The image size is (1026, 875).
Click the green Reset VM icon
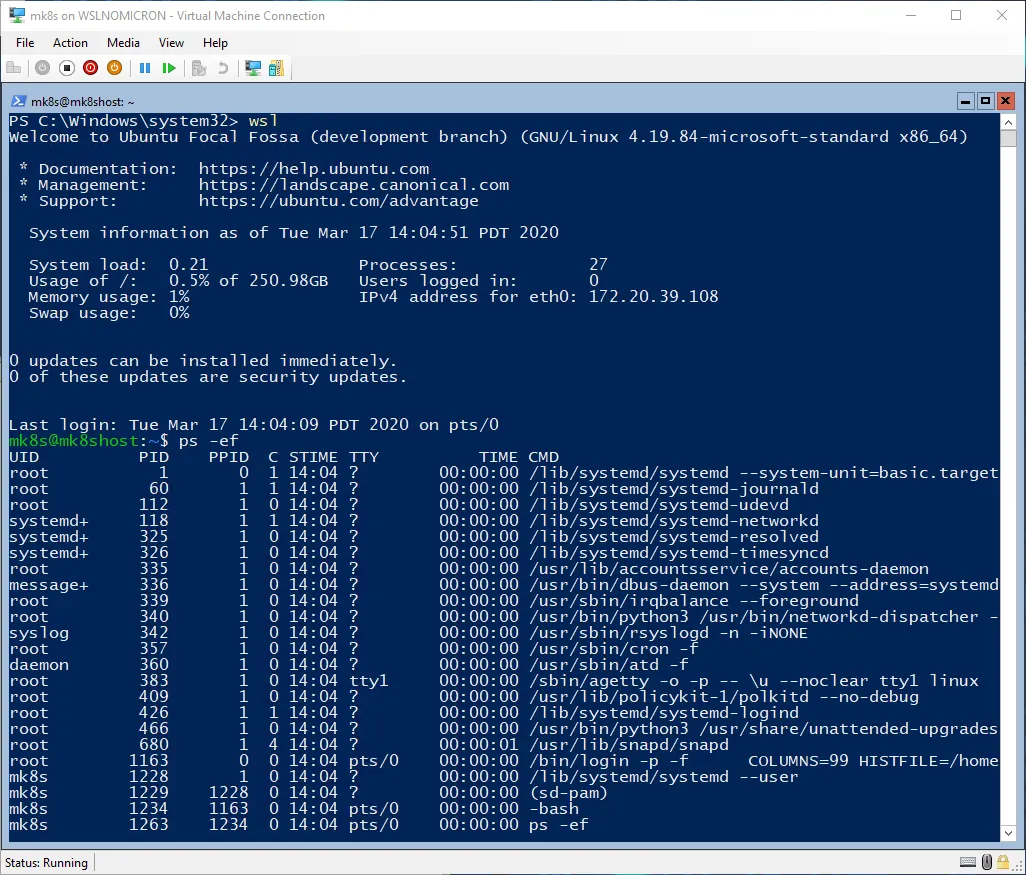point(169,68)
